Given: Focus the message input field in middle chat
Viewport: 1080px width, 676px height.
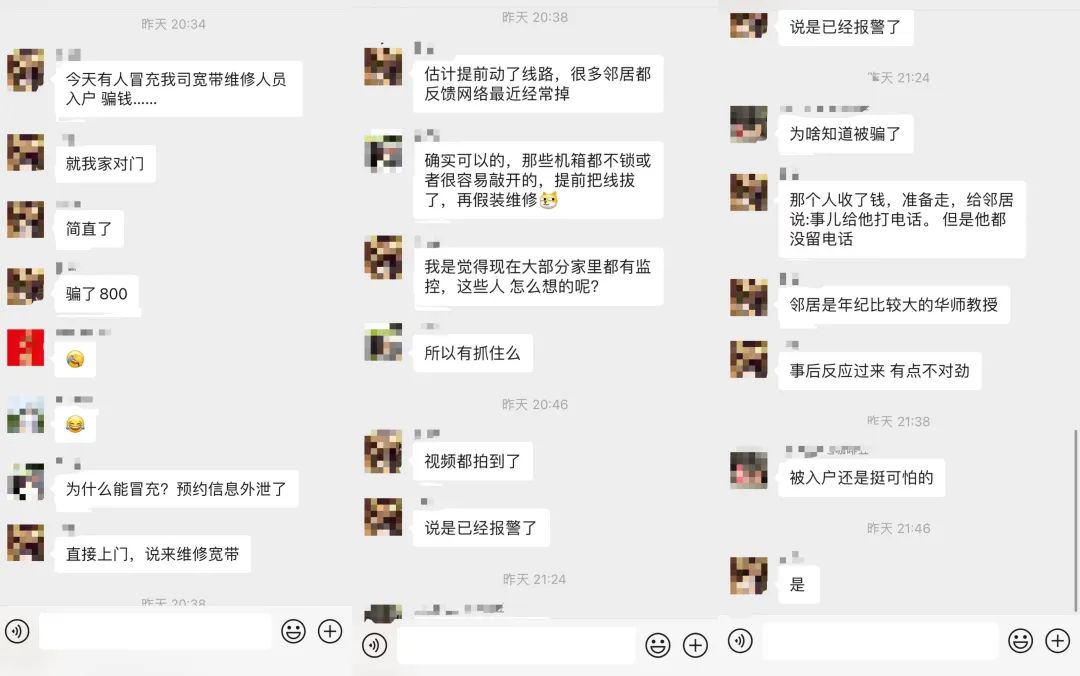Looking at the screenshot, I should click(517, 646).
